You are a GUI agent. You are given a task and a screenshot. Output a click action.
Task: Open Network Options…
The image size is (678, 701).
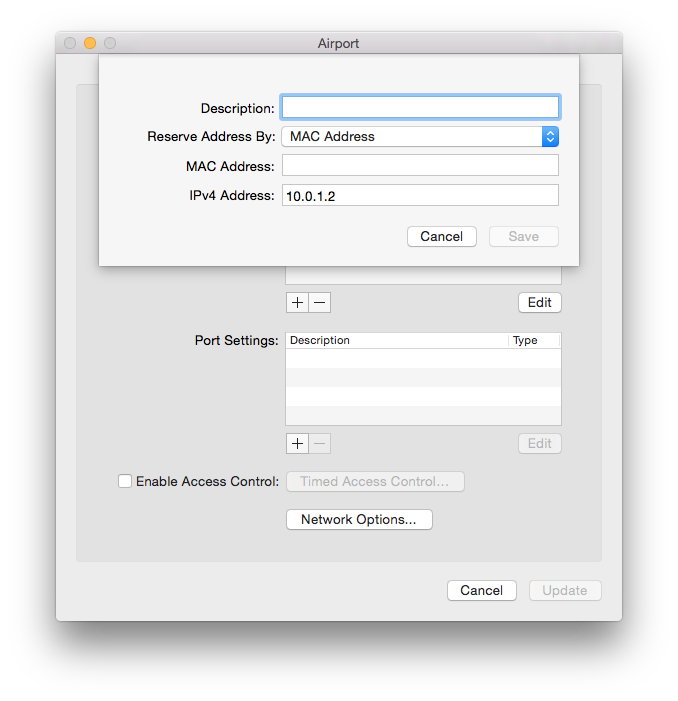(x=359, y=519)
